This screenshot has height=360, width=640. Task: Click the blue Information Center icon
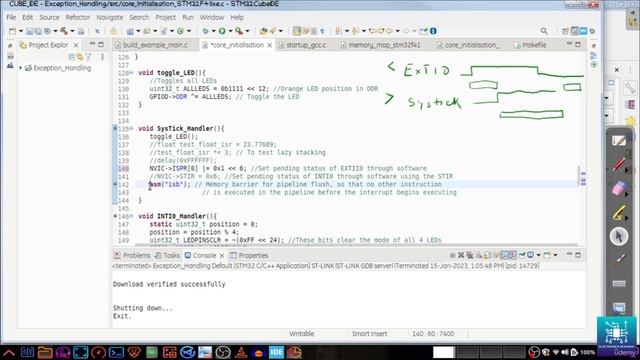point(433,31)
